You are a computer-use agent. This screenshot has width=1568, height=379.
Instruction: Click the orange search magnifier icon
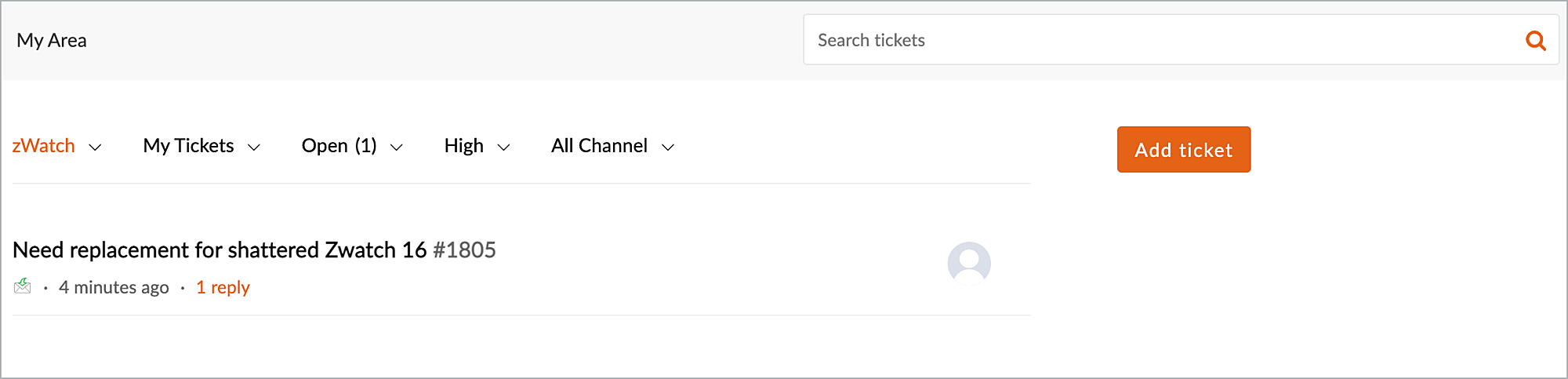click(1535, 41)
